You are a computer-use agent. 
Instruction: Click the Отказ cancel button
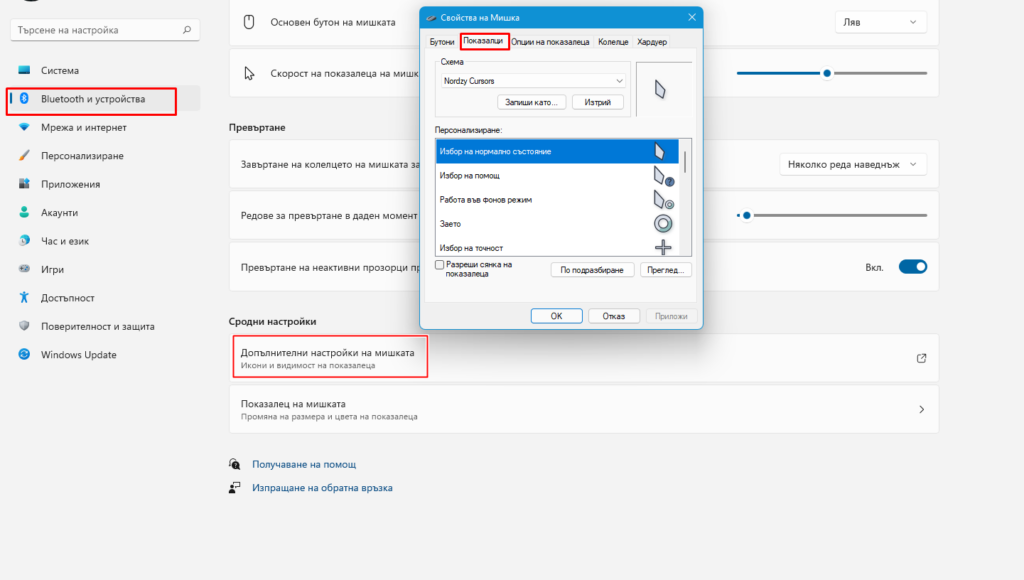(x=614, y=316)
